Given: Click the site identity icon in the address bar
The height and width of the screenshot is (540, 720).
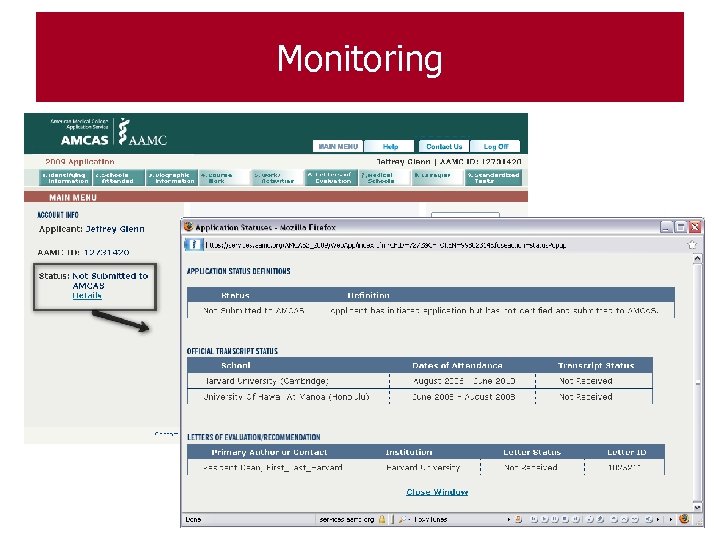Looking at the screenshot, I should [x=194, y=245].
